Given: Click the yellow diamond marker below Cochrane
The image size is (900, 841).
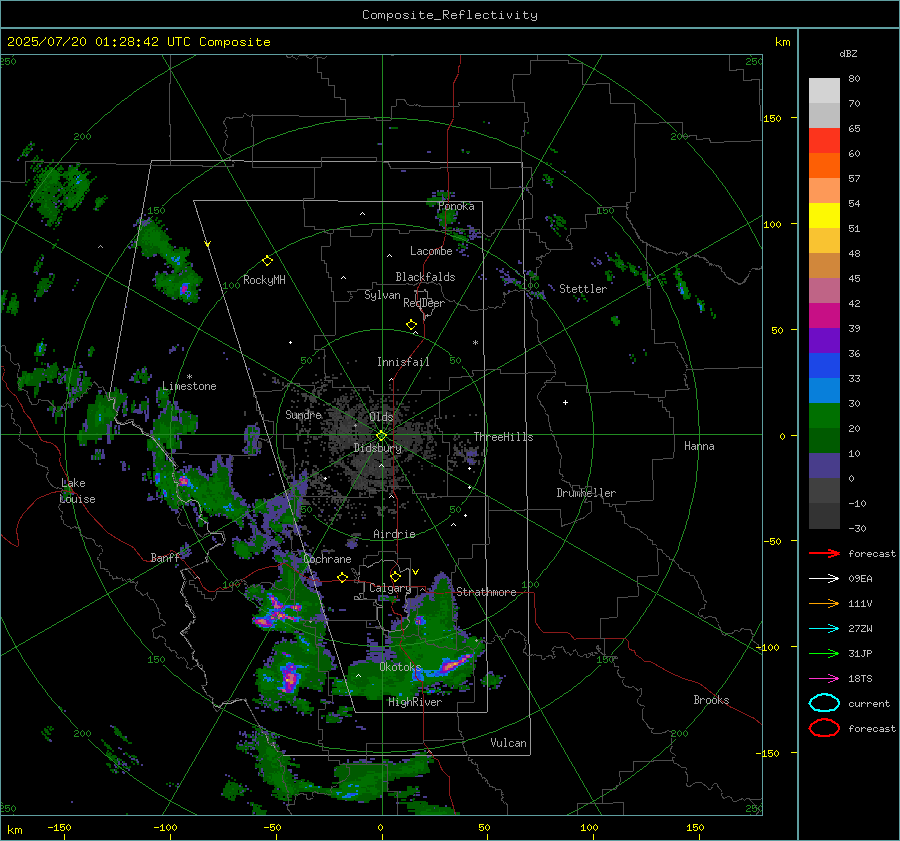Looking at the screenshot, I should point(342,577).
